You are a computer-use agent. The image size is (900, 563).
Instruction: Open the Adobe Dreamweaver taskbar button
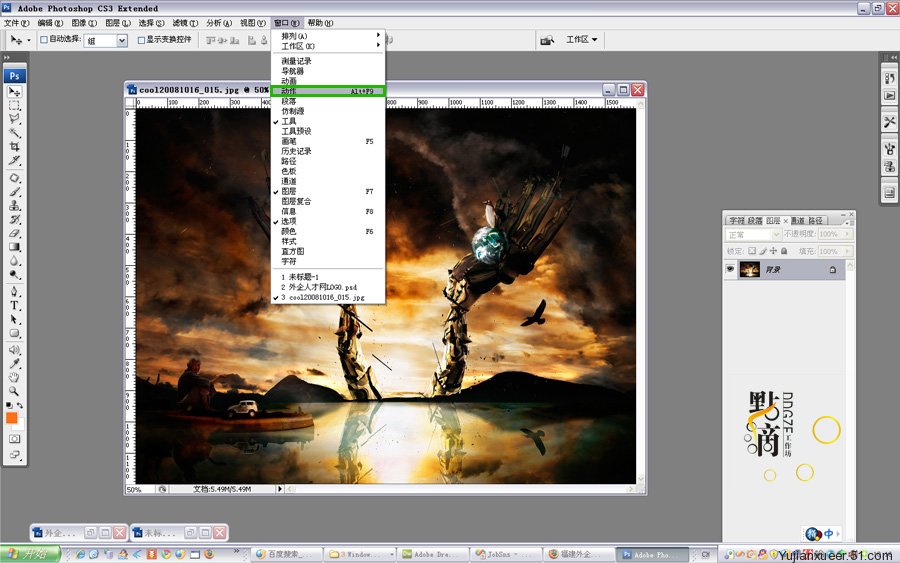433,554
